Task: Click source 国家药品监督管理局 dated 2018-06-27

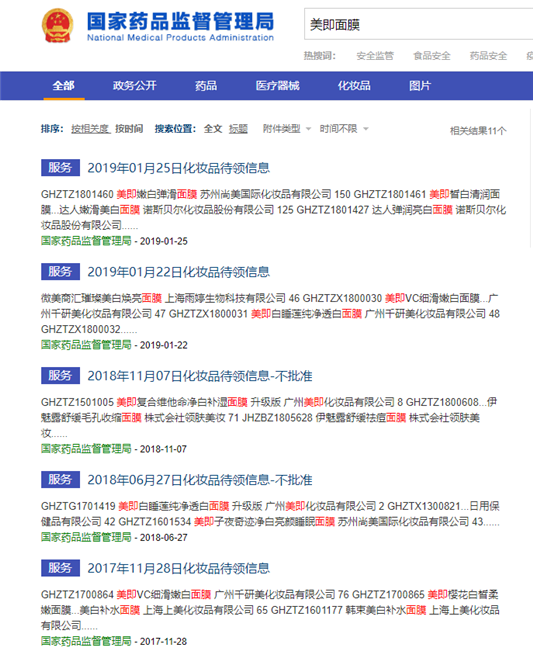Action: coord(86,537)
